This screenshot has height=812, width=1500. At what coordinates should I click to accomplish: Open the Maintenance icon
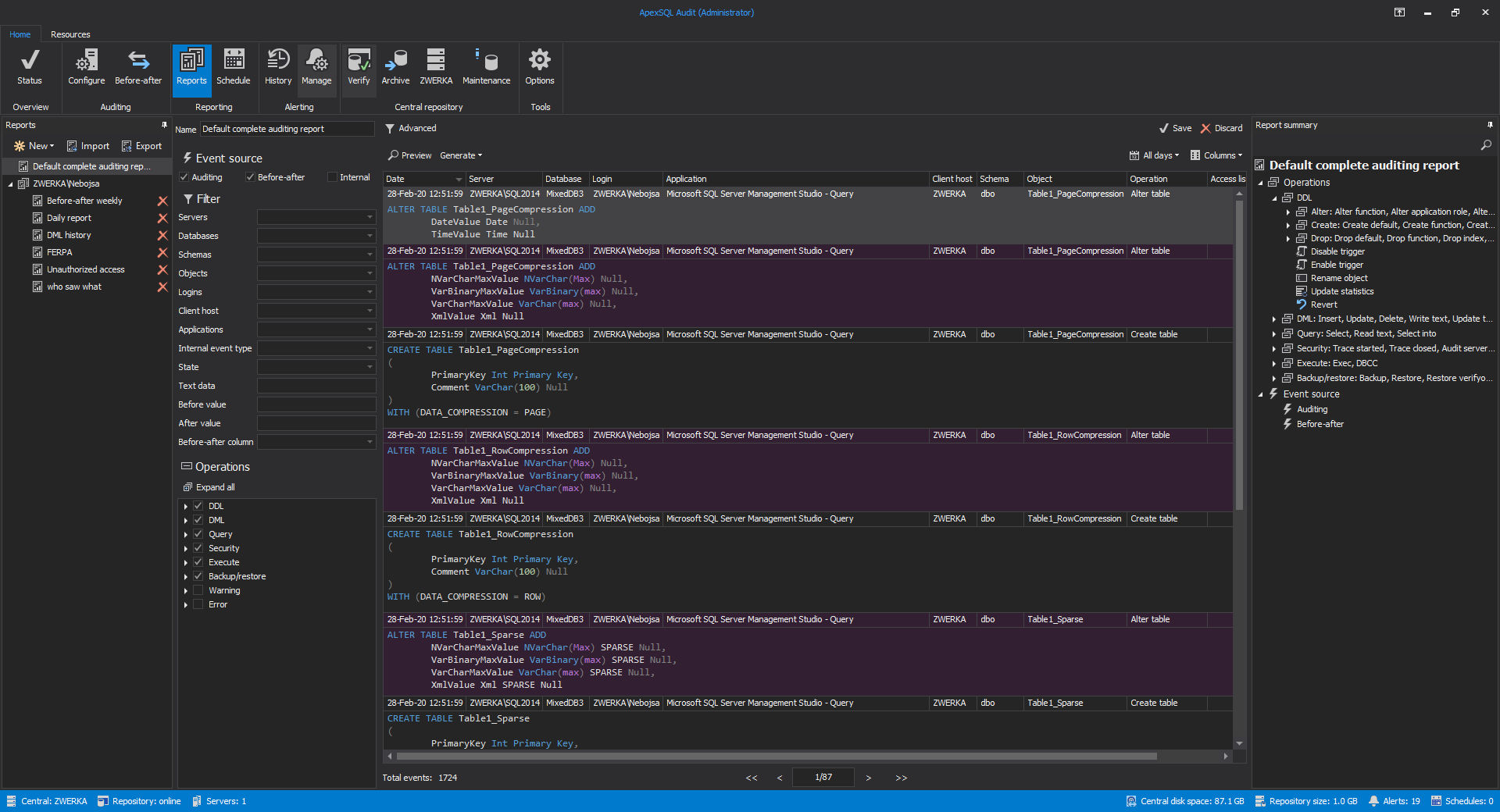click(x=486, y=67)
